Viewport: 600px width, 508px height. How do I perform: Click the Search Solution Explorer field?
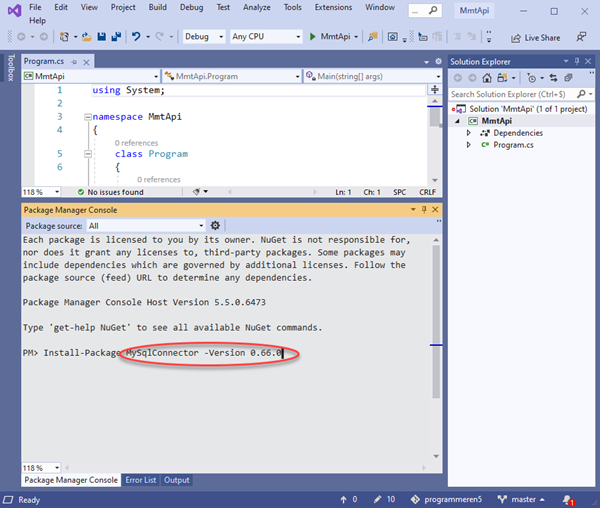coord(513,94)
